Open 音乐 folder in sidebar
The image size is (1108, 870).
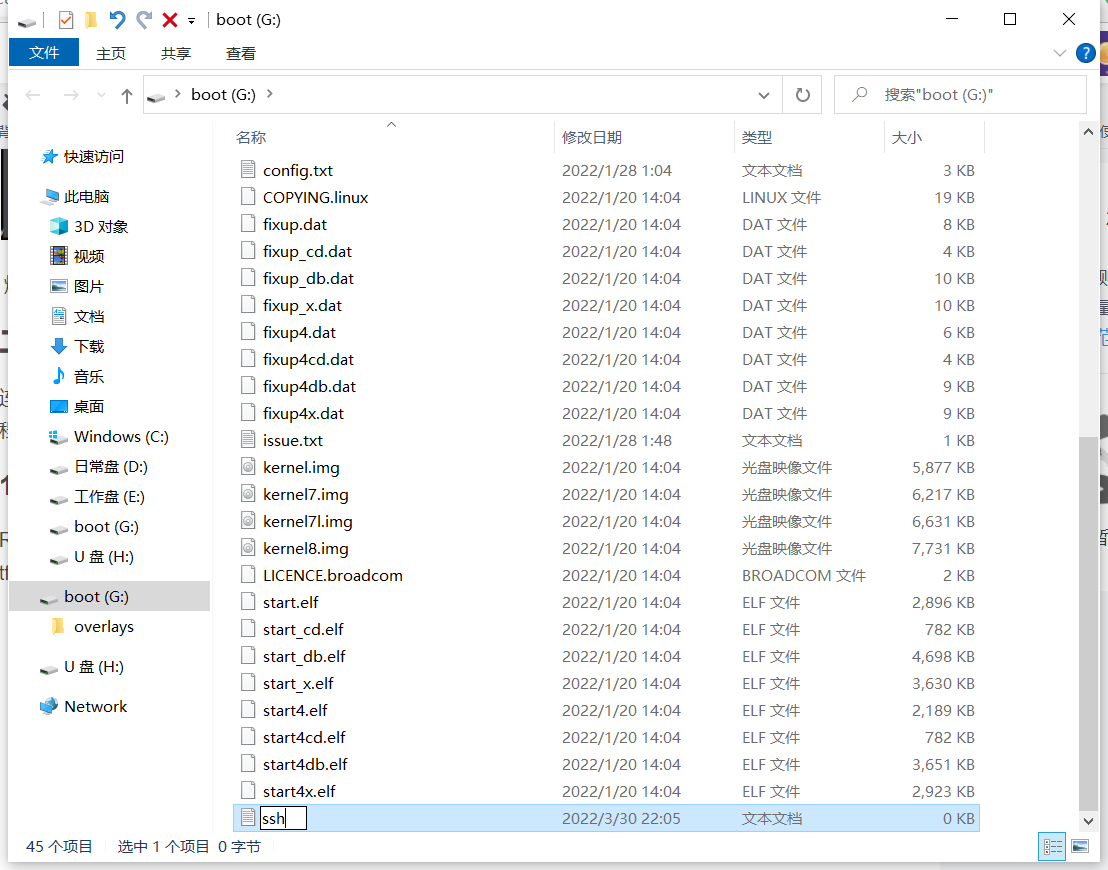click(77, 376)
